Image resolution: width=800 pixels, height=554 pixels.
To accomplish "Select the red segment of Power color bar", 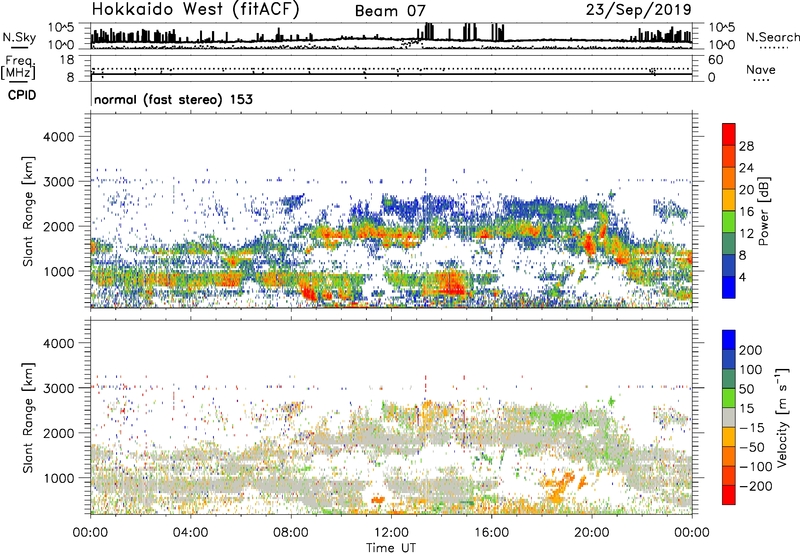I will point(729,135).
